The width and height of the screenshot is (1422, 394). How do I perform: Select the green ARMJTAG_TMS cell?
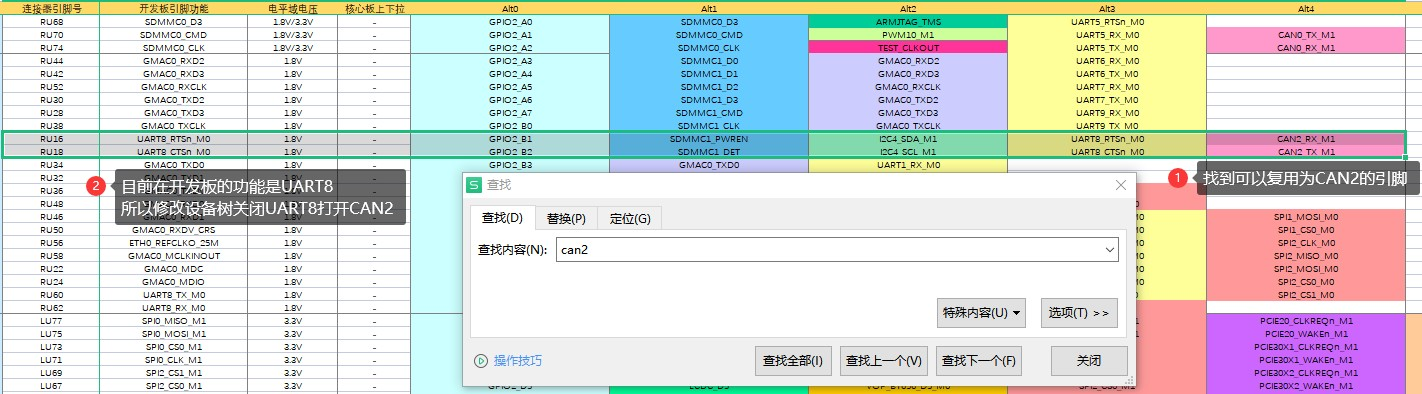click(x=908, y=21)
